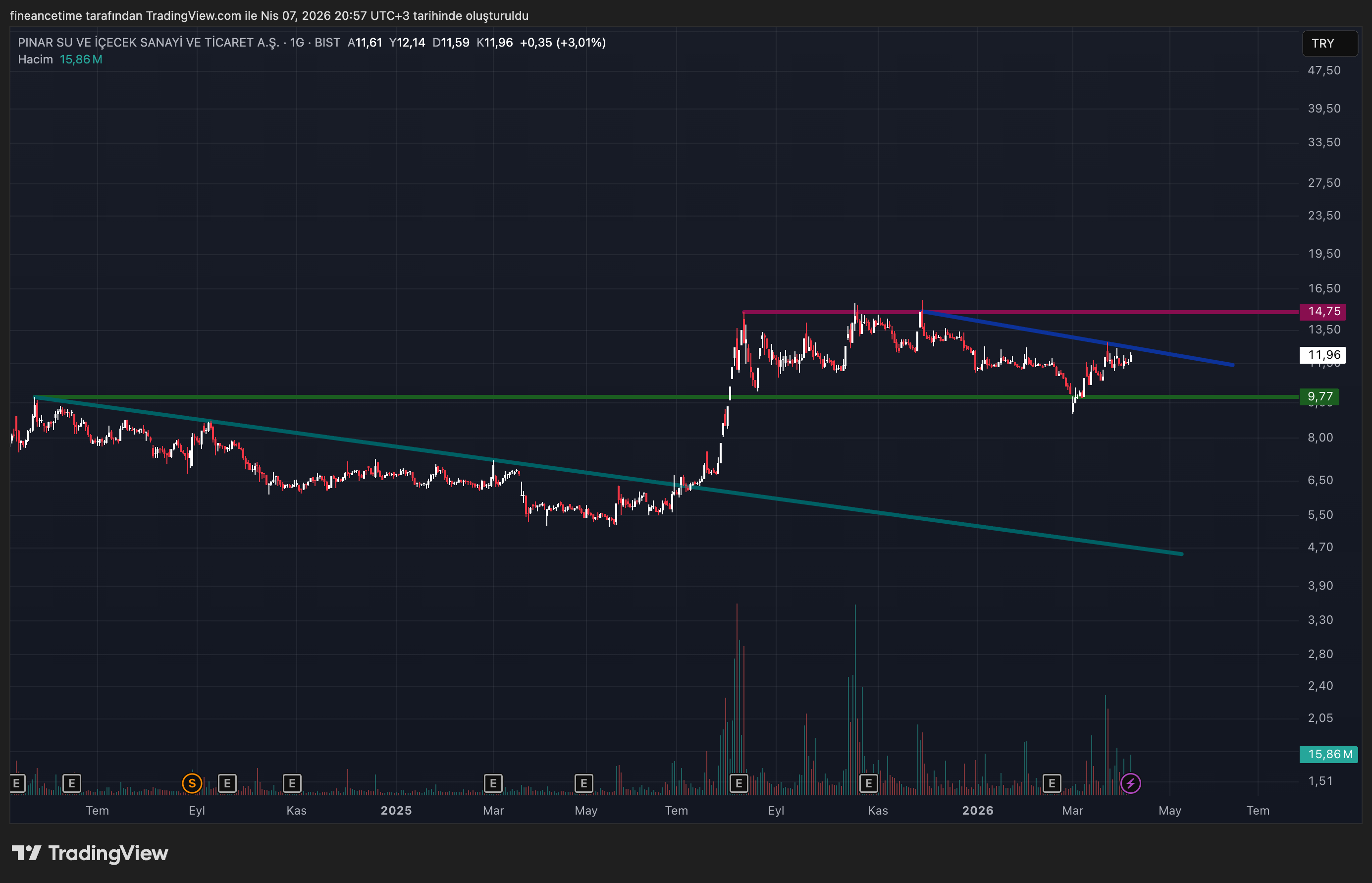
Task: Click the E marker above the May 2025 label
Action: [583, 783]
